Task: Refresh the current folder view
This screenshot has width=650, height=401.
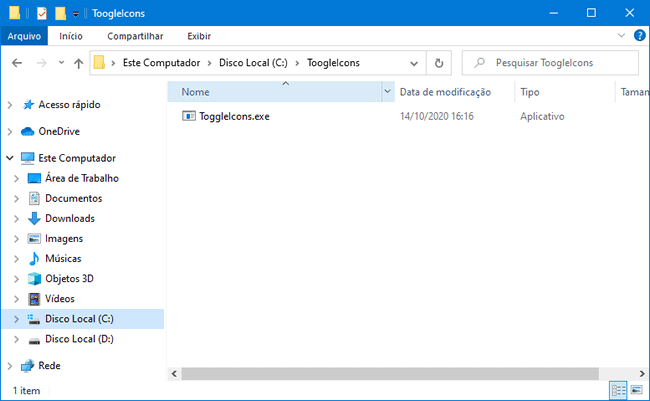Action: tap(439, 63)
